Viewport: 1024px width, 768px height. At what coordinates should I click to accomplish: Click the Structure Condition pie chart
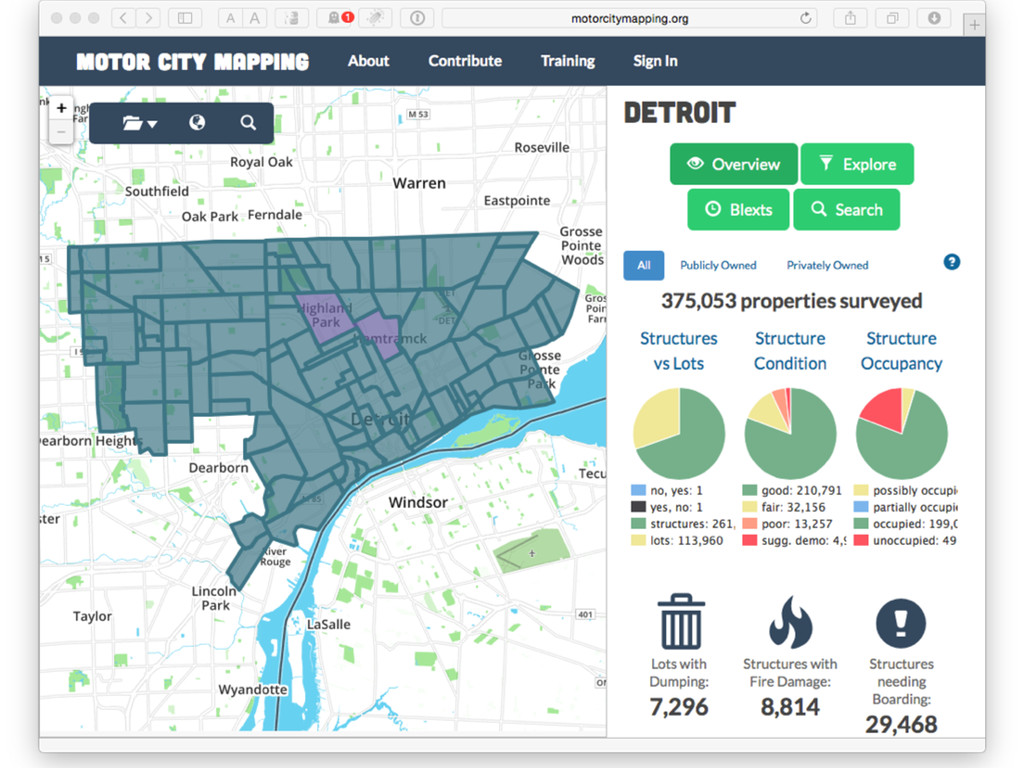coord(790,434)
